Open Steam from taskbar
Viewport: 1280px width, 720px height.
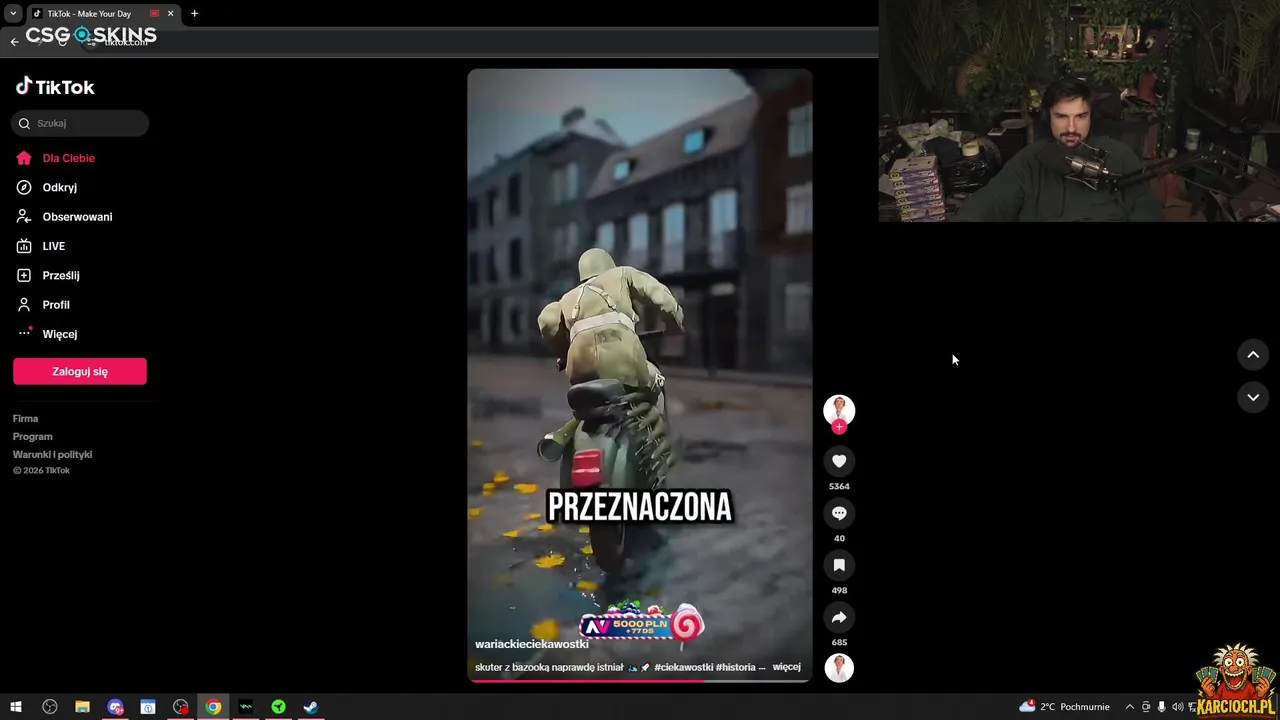point(311,707)
